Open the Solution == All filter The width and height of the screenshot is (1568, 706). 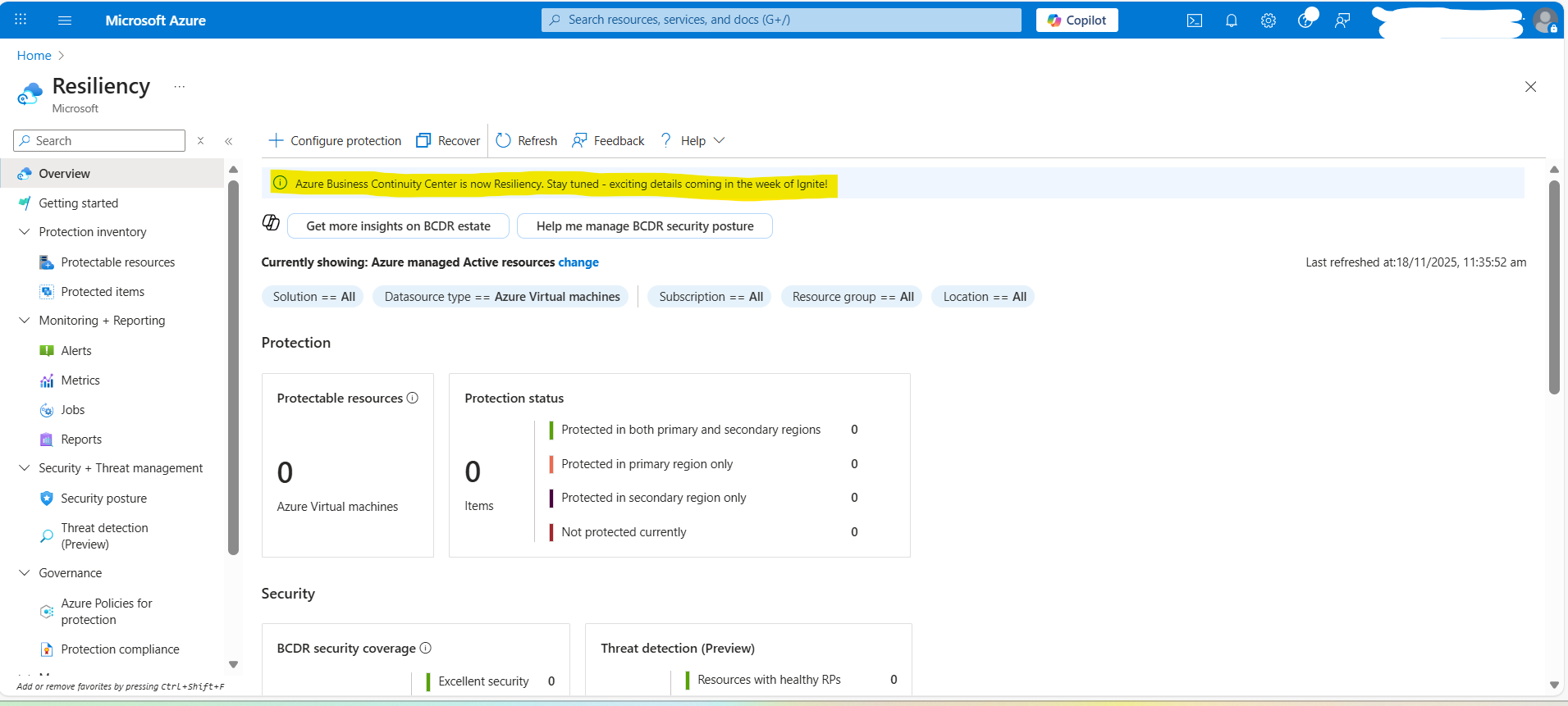[x=314, y=297]
